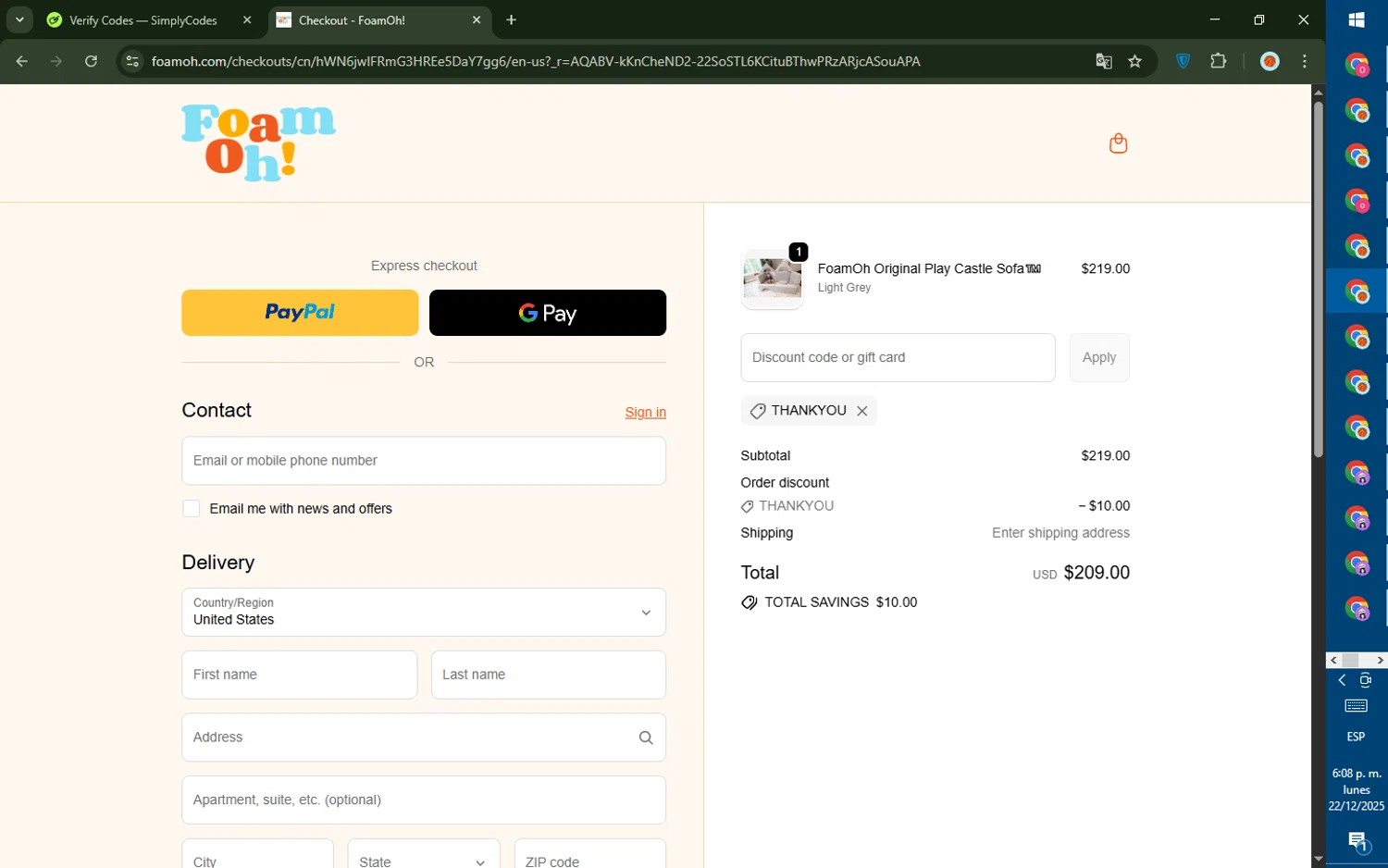Open the taskbar clock and date
1388x868 pixels.
(1357, 789)
